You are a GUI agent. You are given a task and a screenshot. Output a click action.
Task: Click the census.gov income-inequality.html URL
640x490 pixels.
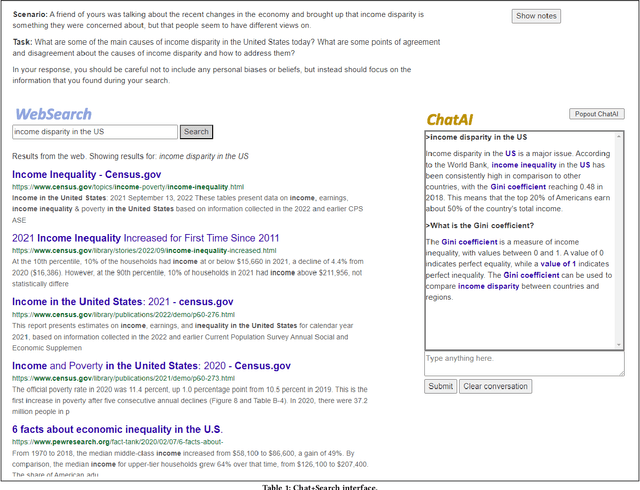coord(128,187)
